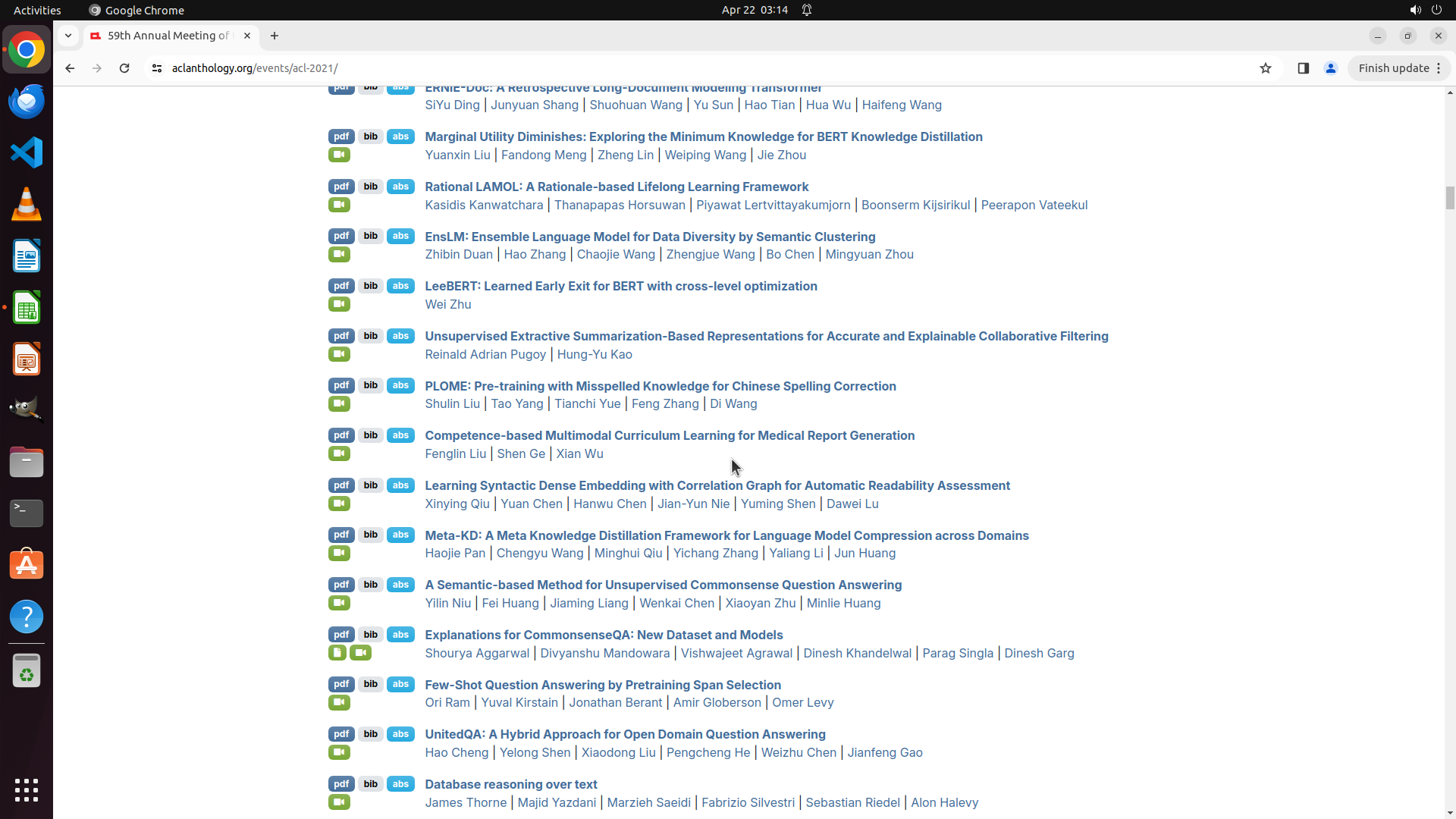1456x819 pixels.
Task: Open the attachment file icon for Explanations for CommonsenseQA
Action: point(337,653)
